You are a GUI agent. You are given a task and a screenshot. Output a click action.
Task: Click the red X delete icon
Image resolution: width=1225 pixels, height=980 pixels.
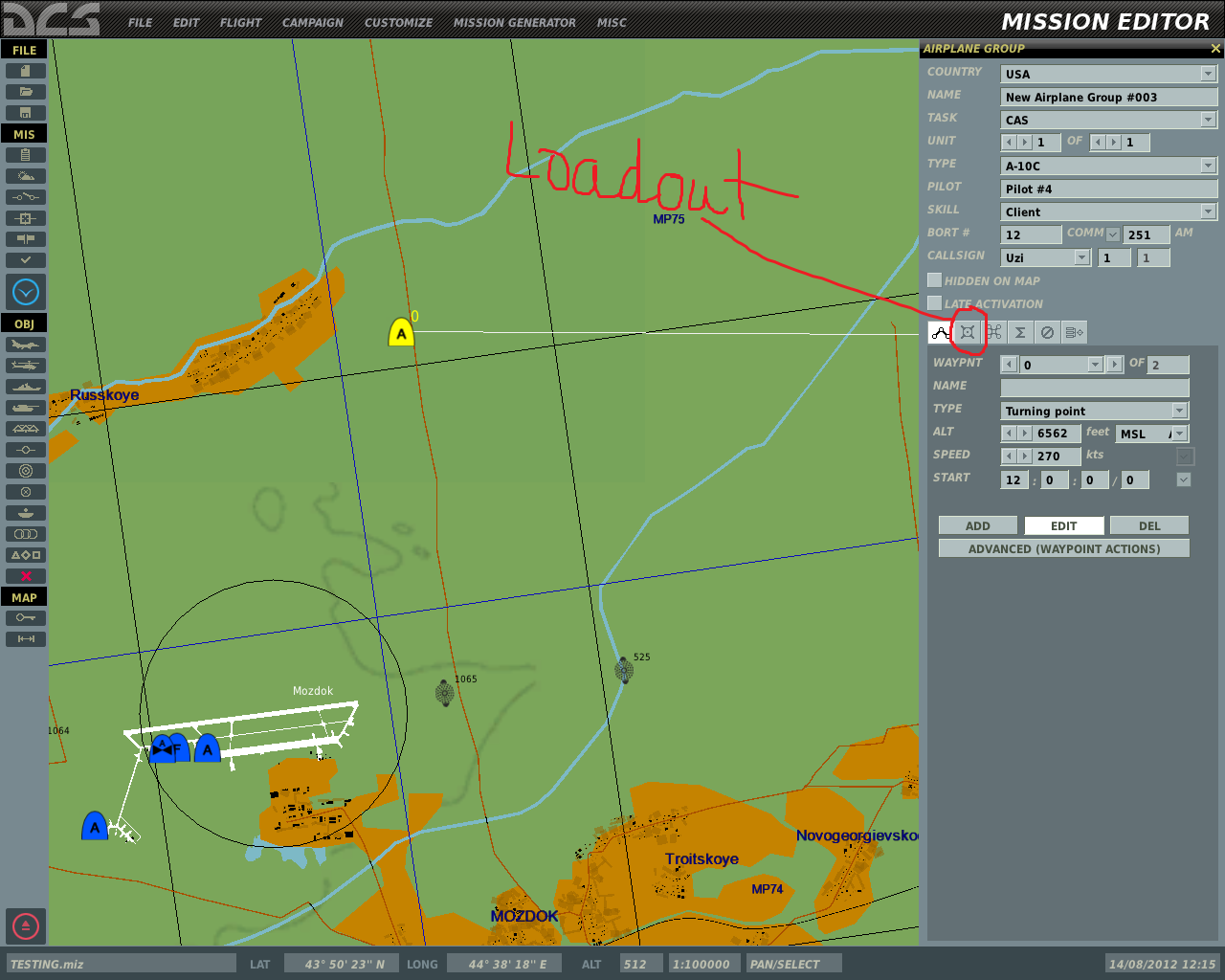coord(26,576)
